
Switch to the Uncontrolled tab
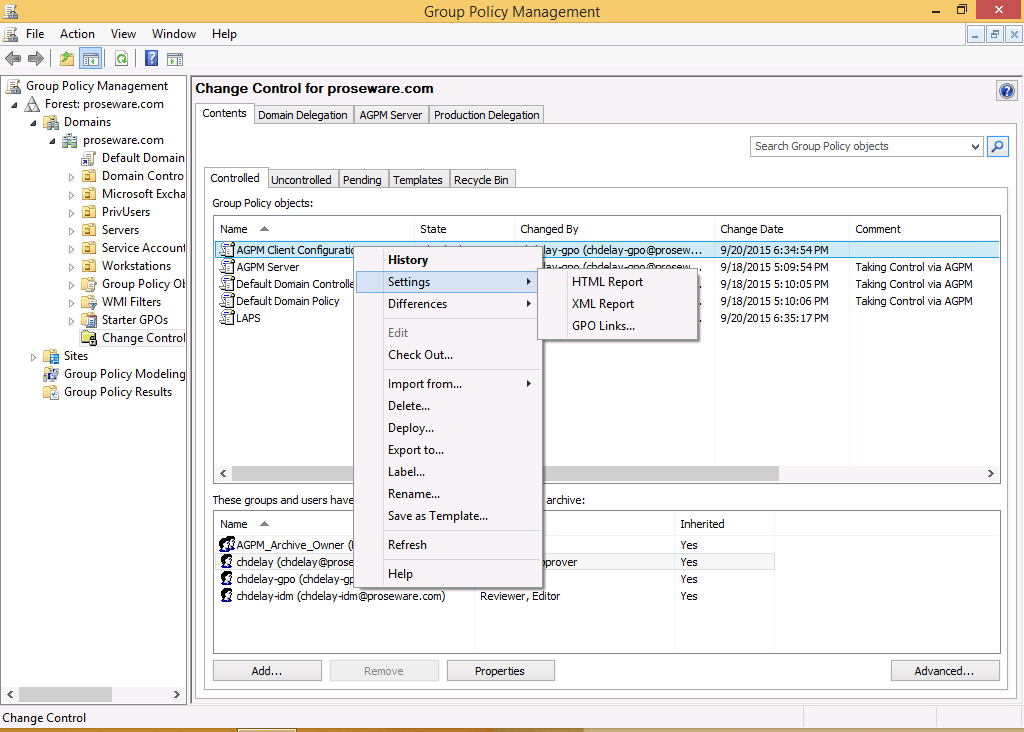point(301,180)
